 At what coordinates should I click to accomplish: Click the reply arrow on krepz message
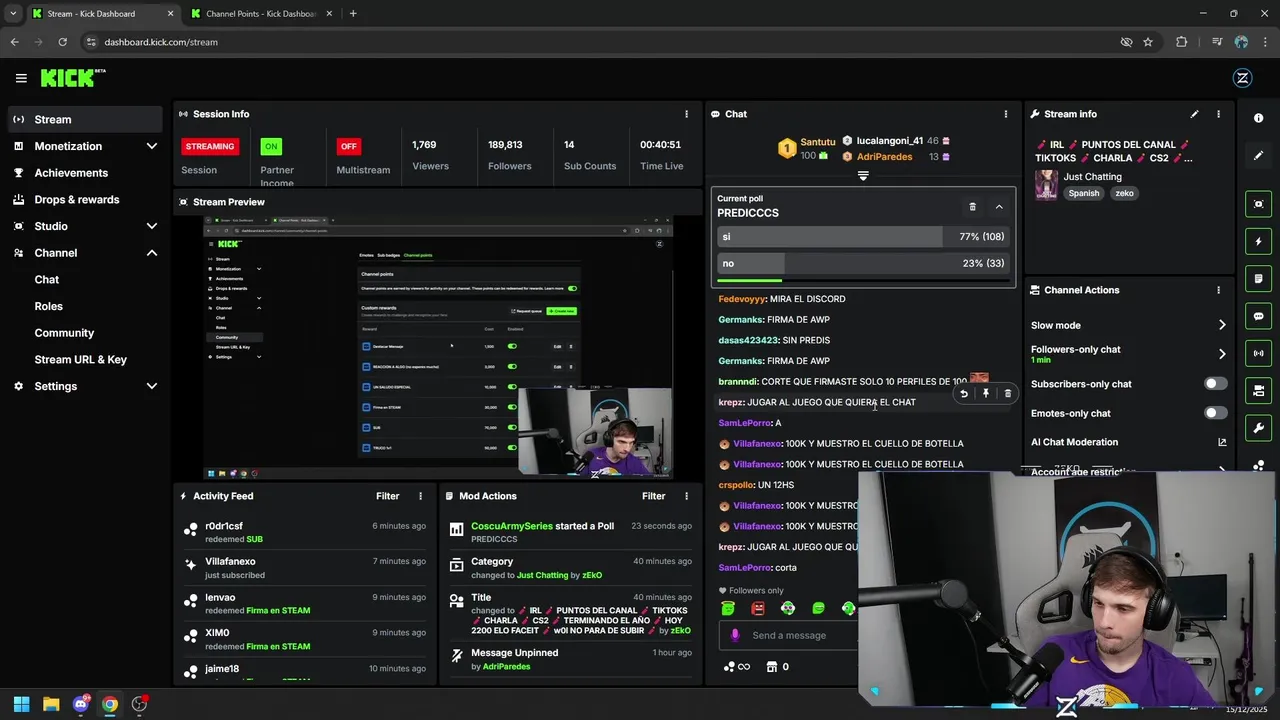pos(964,394)
